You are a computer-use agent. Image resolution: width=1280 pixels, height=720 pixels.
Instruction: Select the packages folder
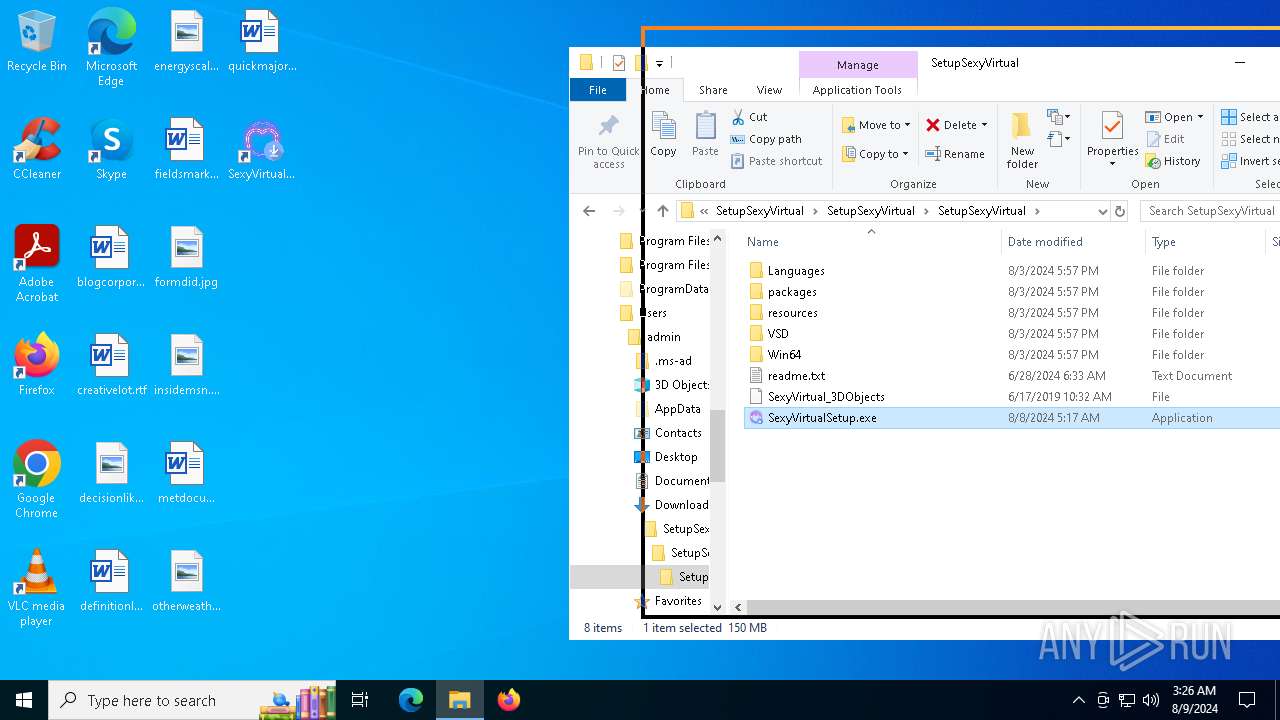click(x=792, y=292)
